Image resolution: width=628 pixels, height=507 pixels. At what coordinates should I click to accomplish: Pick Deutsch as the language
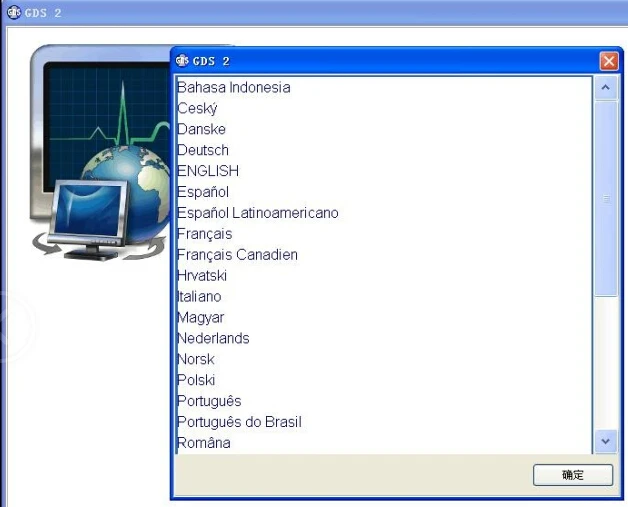[x=384, y=150]
